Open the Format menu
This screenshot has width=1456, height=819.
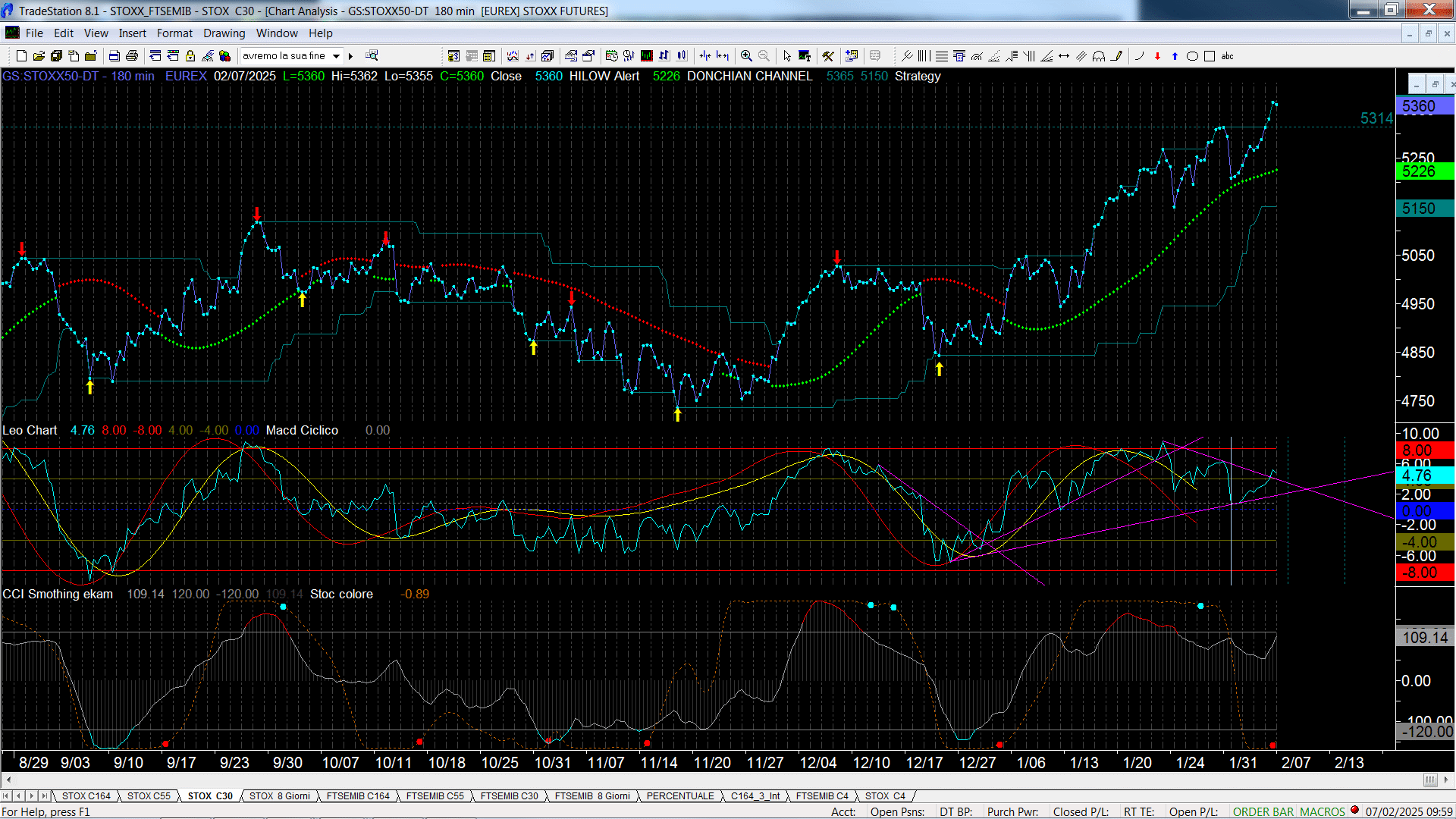pos(174,33)
